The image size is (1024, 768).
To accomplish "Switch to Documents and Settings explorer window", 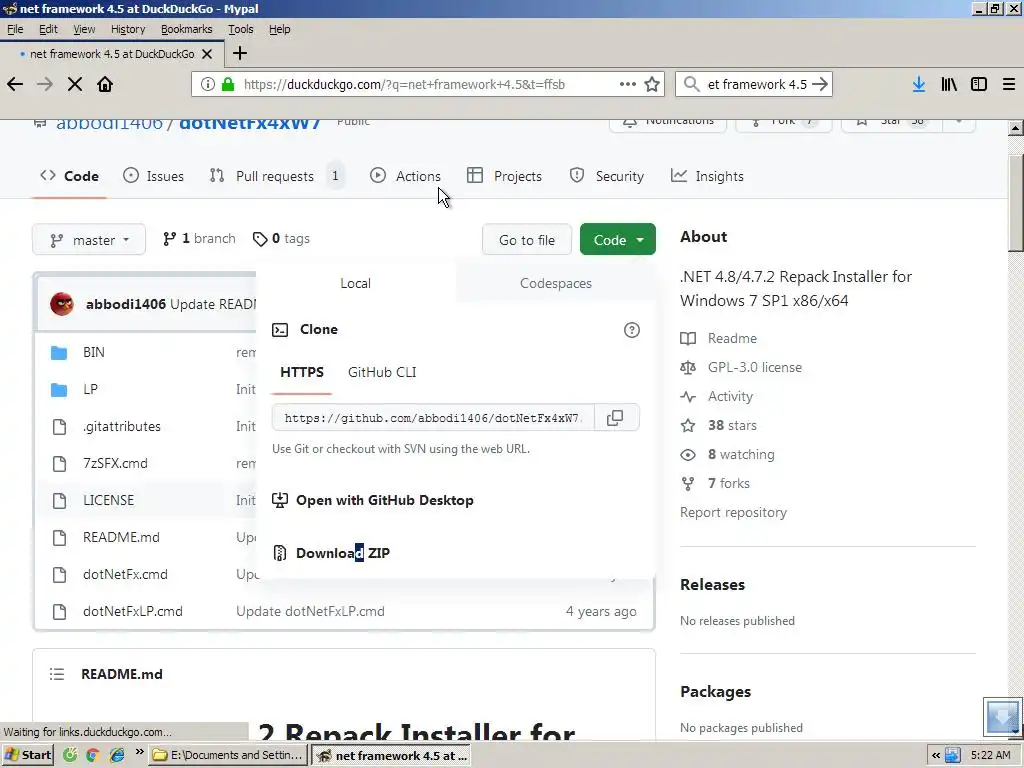I will pos(228,756).
